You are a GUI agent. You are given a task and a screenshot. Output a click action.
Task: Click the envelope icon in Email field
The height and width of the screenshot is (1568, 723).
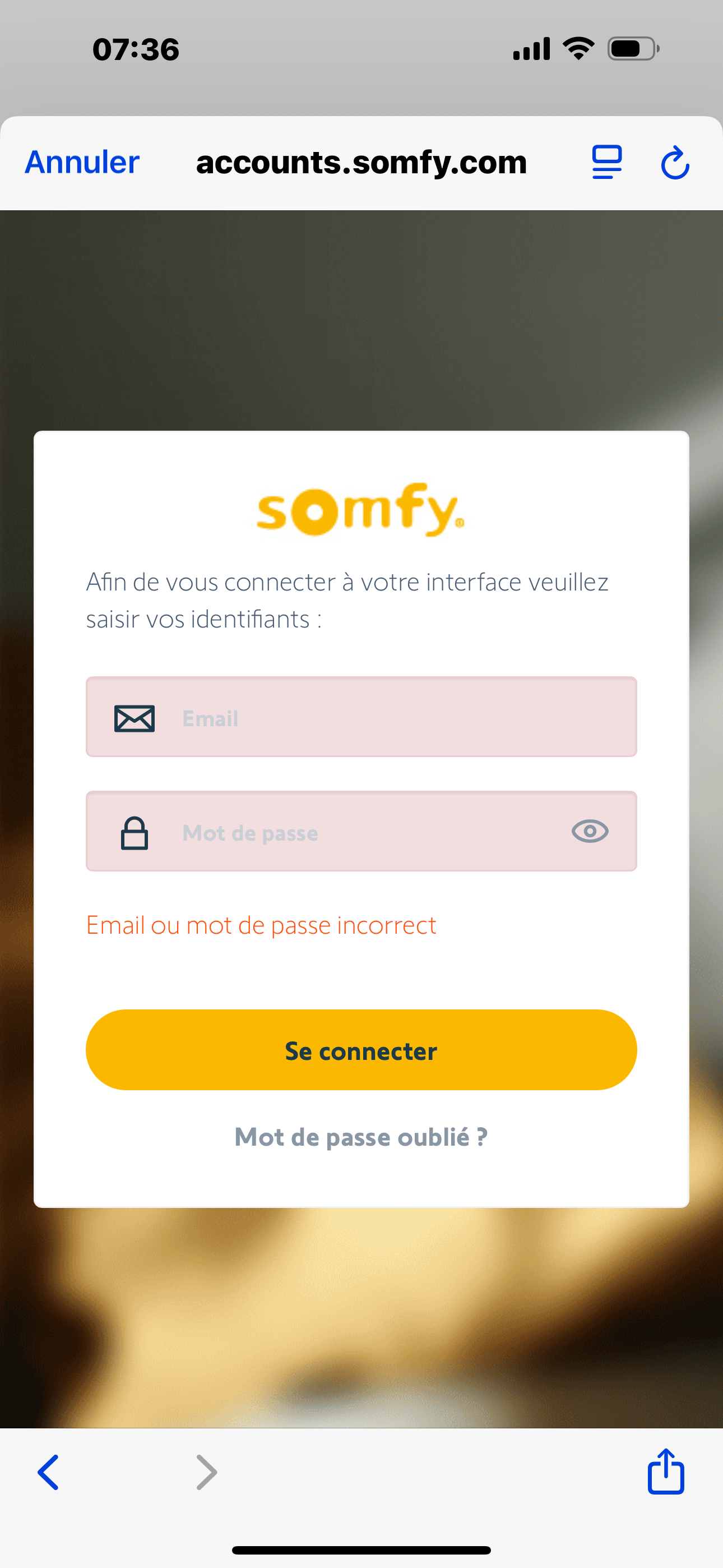[135, 718]
